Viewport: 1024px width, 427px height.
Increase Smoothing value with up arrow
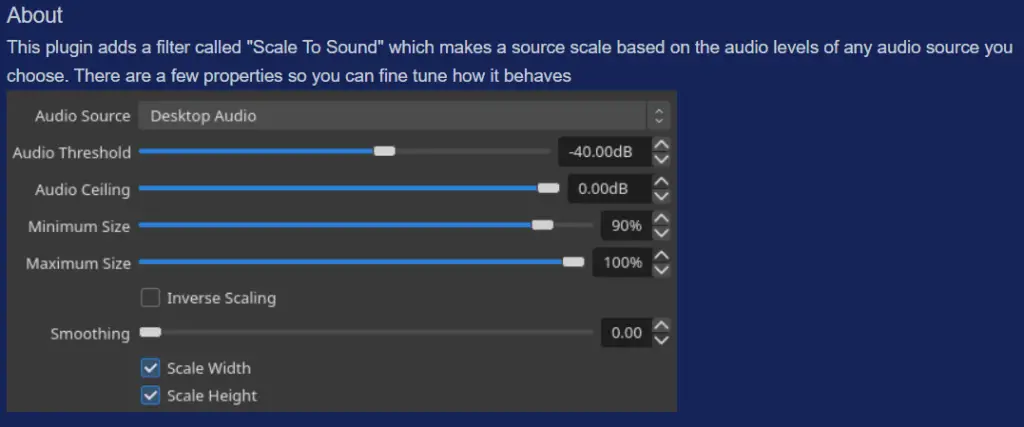662,325
